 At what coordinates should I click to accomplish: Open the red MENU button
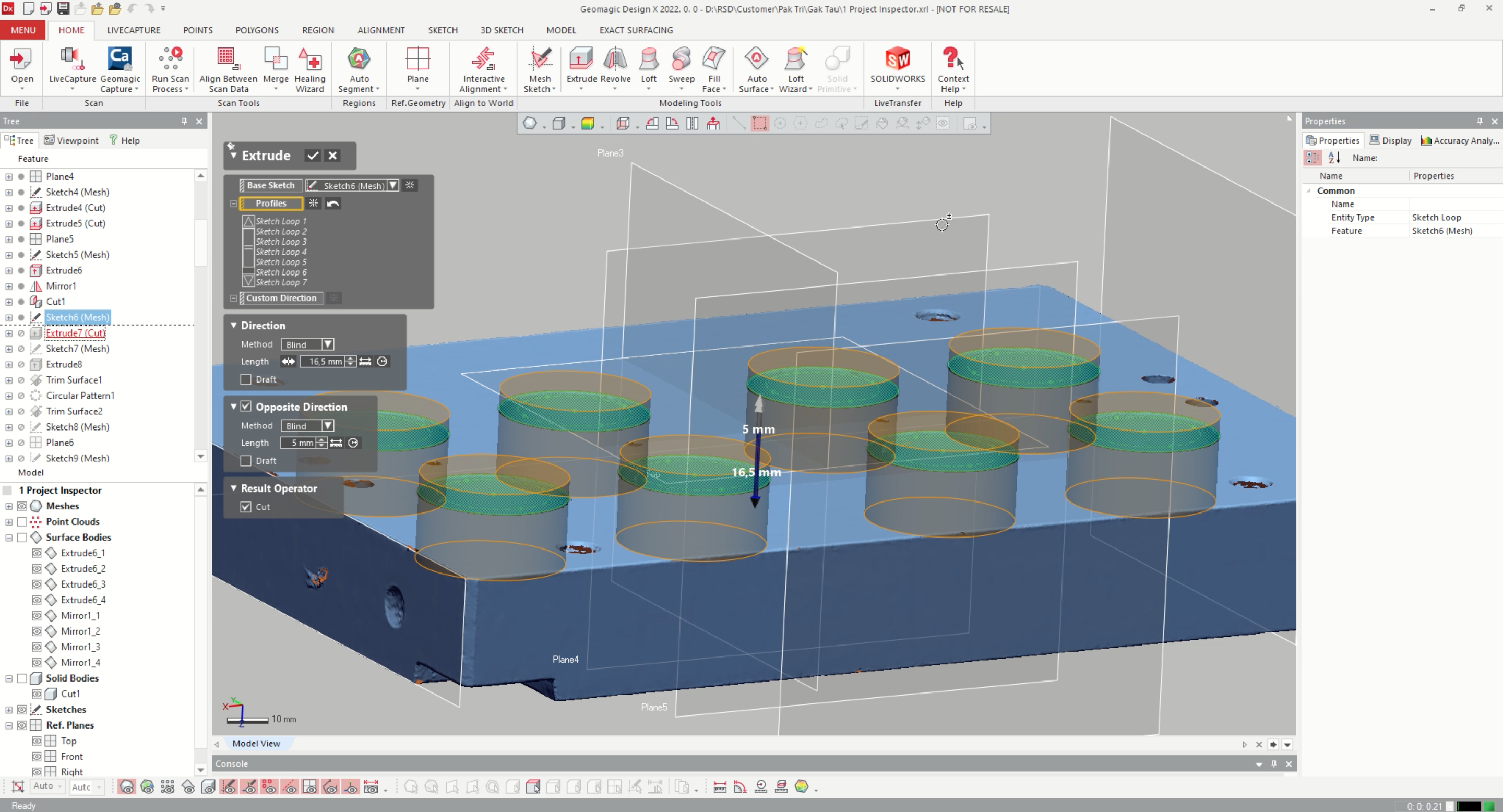click(x=23, y=30)
